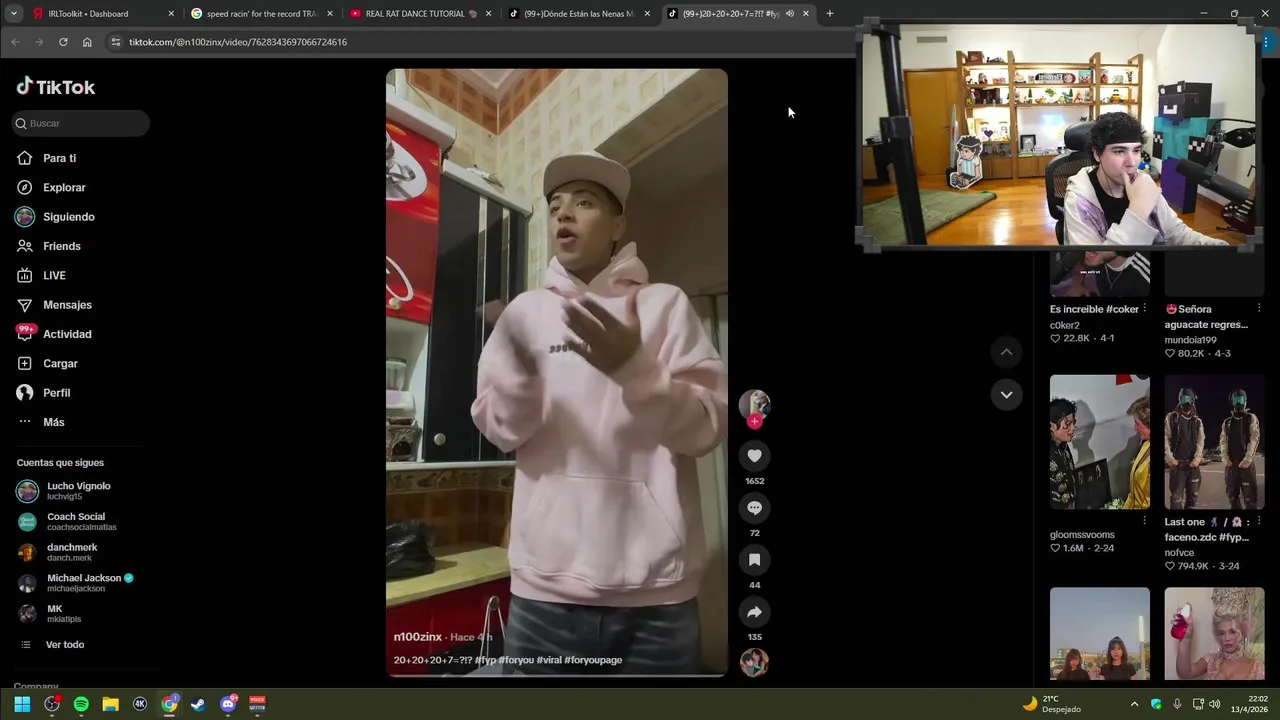Click the #foryoupage hashtag in caption

593,660
